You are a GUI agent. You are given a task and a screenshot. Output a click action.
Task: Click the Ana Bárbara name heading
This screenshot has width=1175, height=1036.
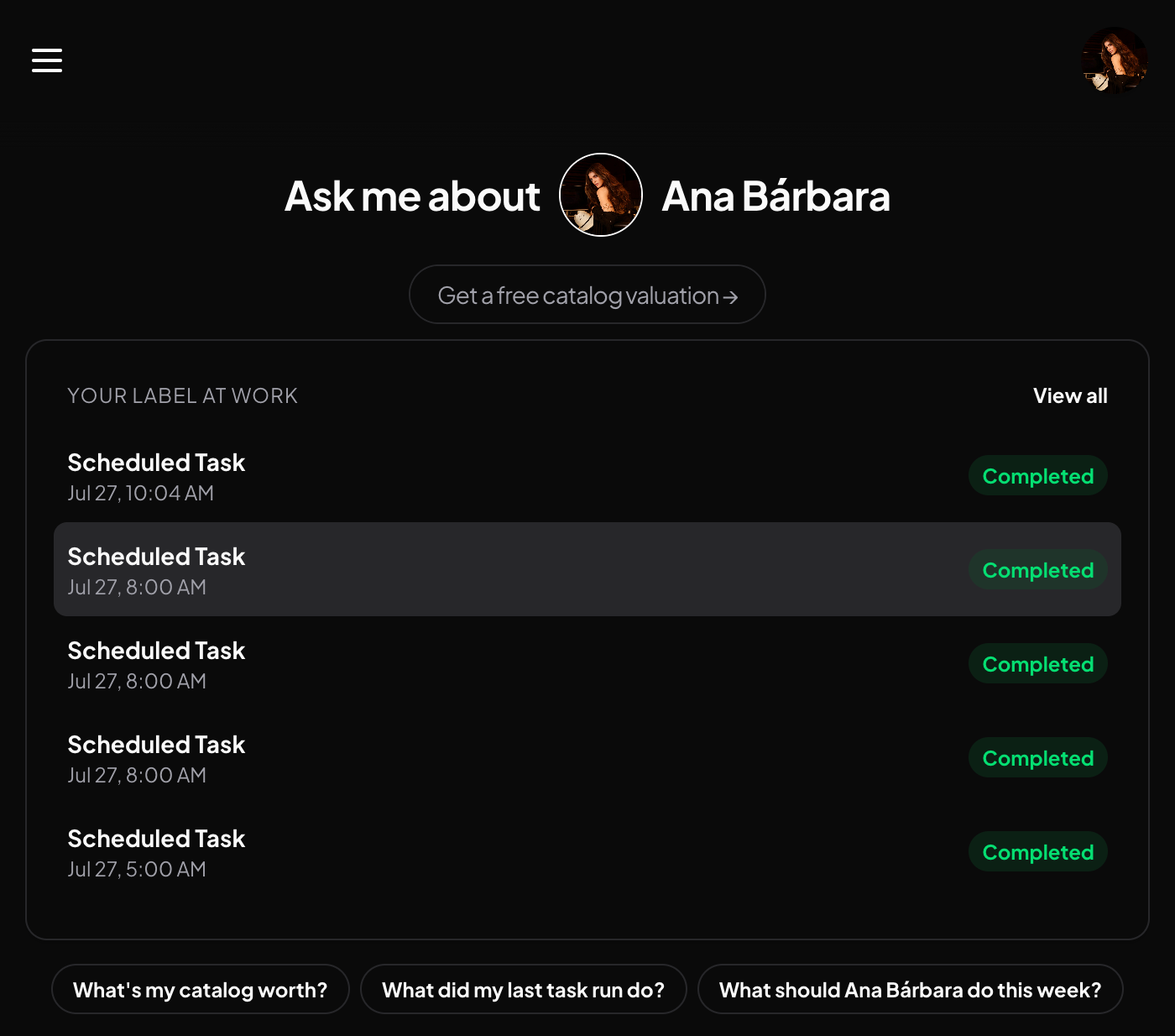coord(775,196)
